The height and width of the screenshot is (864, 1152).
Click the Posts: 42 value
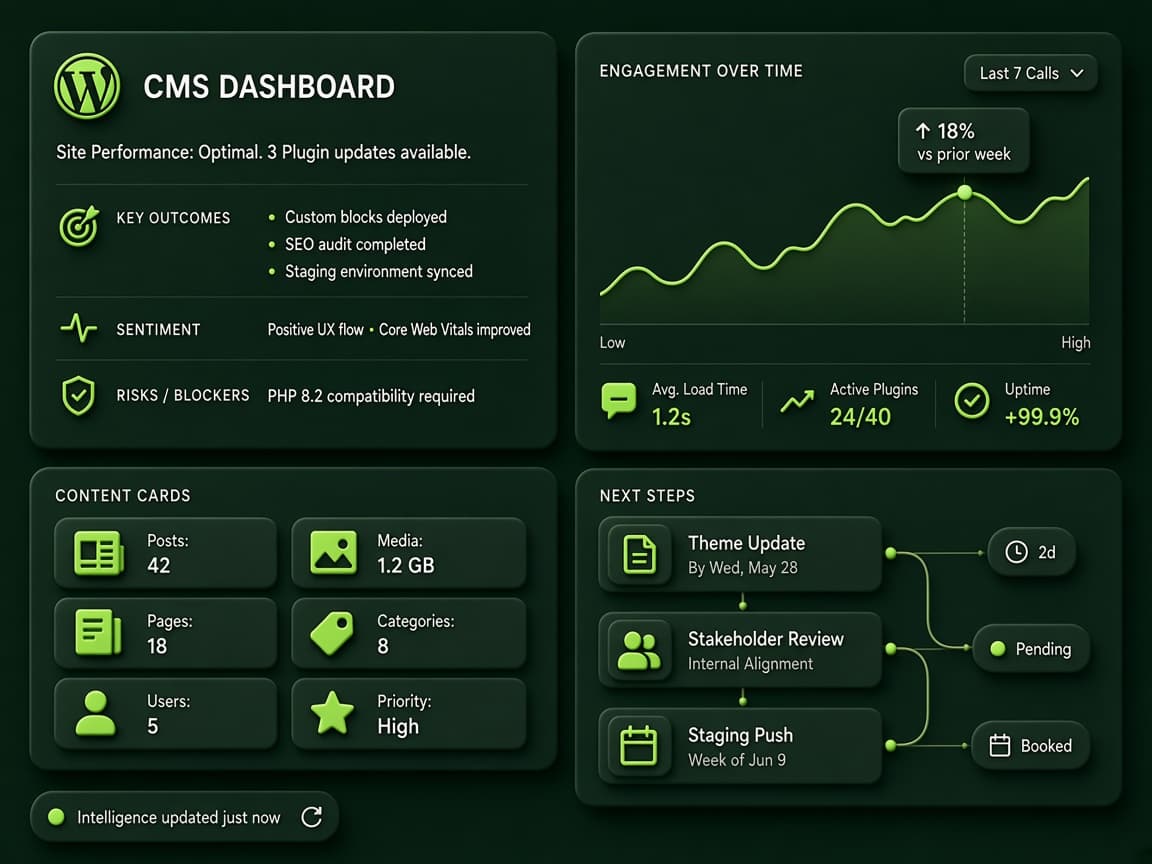click(159, 565)
